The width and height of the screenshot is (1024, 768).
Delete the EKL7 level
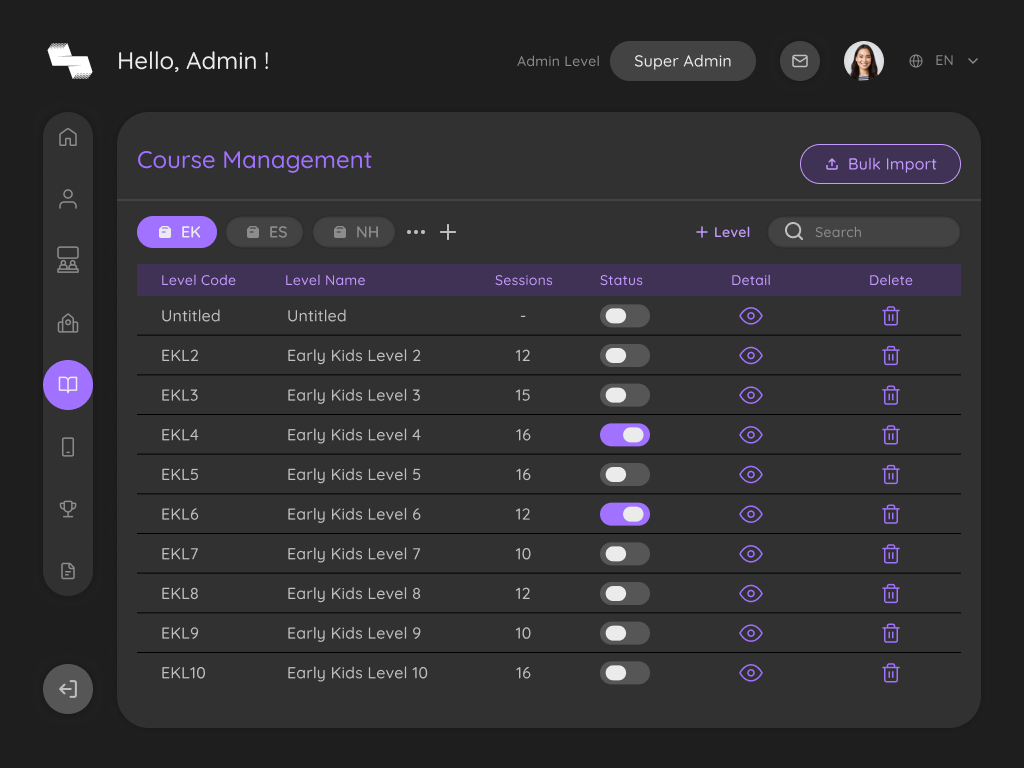pos(891,554)
